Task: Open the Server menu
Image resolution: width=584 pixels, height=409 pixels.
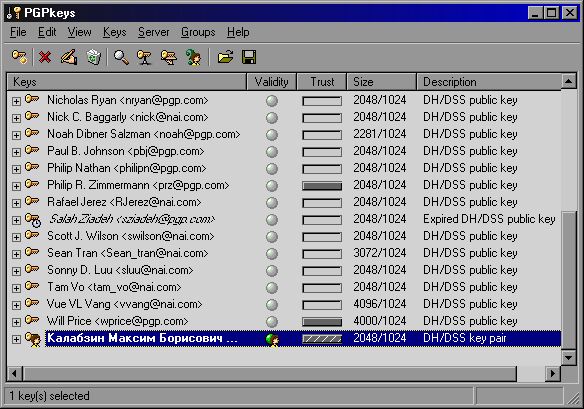Action: point(153,32)
